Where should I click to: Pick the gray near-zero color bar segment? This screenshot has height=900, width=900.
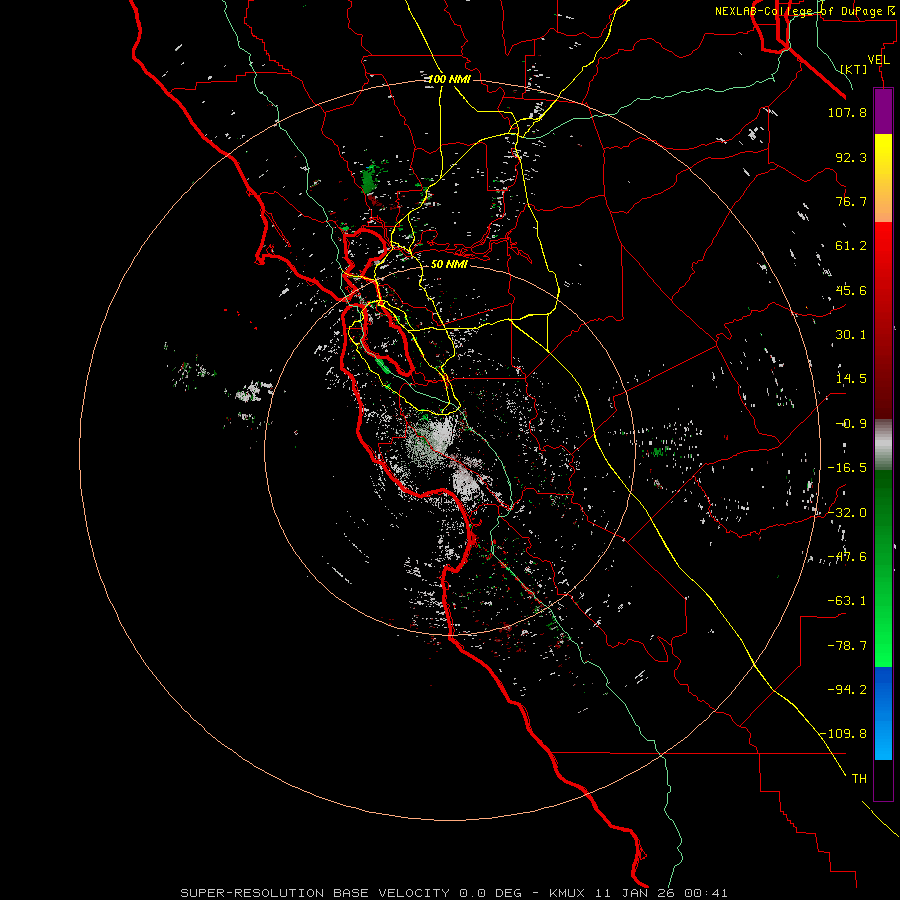(x=883, y=445)
